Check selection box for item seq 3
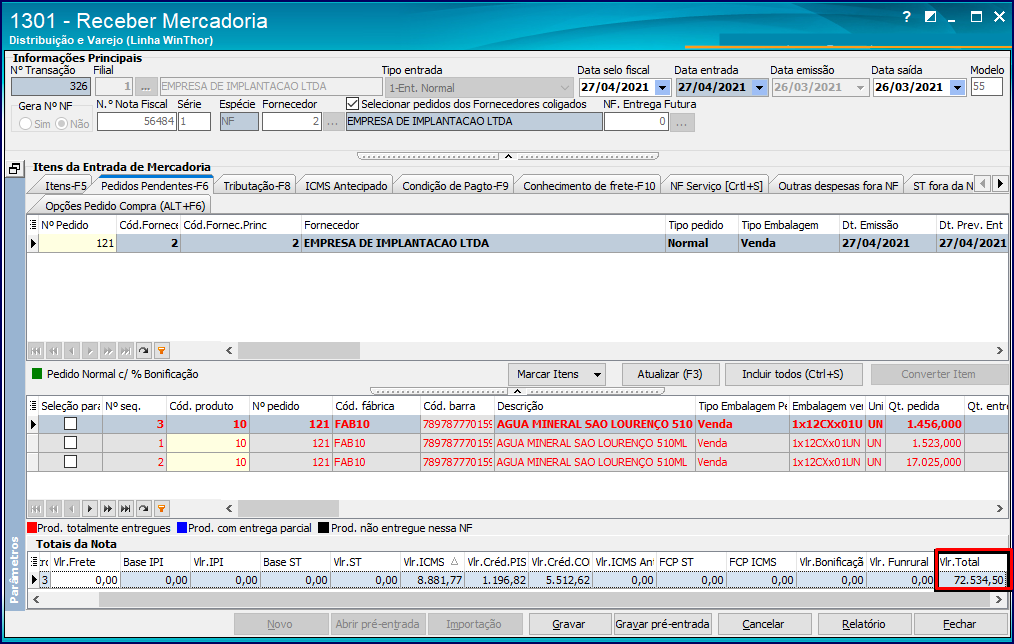This screenshot has height=644, width=1014. coord(70,424)
